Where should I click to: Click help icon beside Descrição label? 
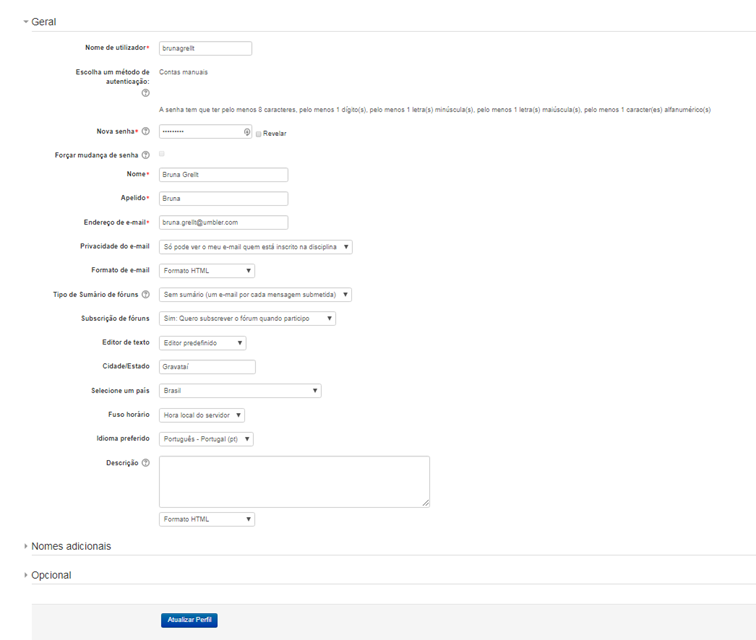coord(146,463)
